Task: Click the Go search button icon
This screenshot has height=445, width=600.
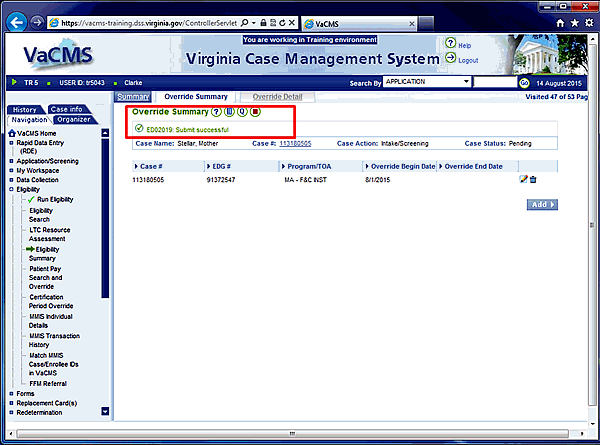Action: pyautogui.click(x=523, y=82)
